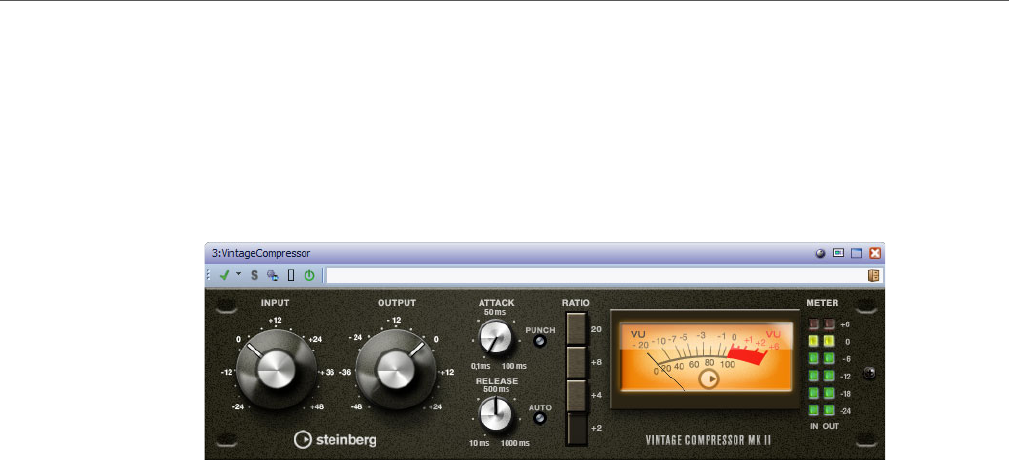Screen dimensions: 1009x460
Task: Click the Release time knob
Action: coord(495,414)
